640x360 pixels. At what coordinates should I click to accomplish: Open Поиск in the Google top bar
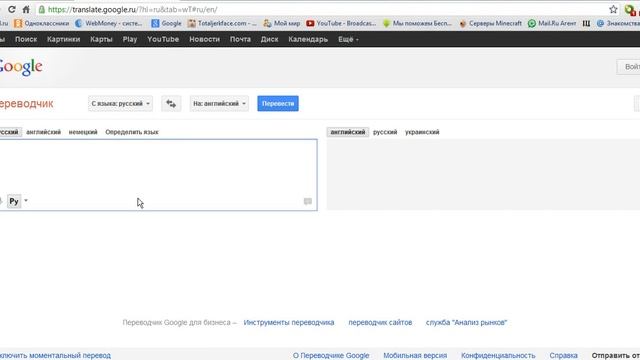26,39
